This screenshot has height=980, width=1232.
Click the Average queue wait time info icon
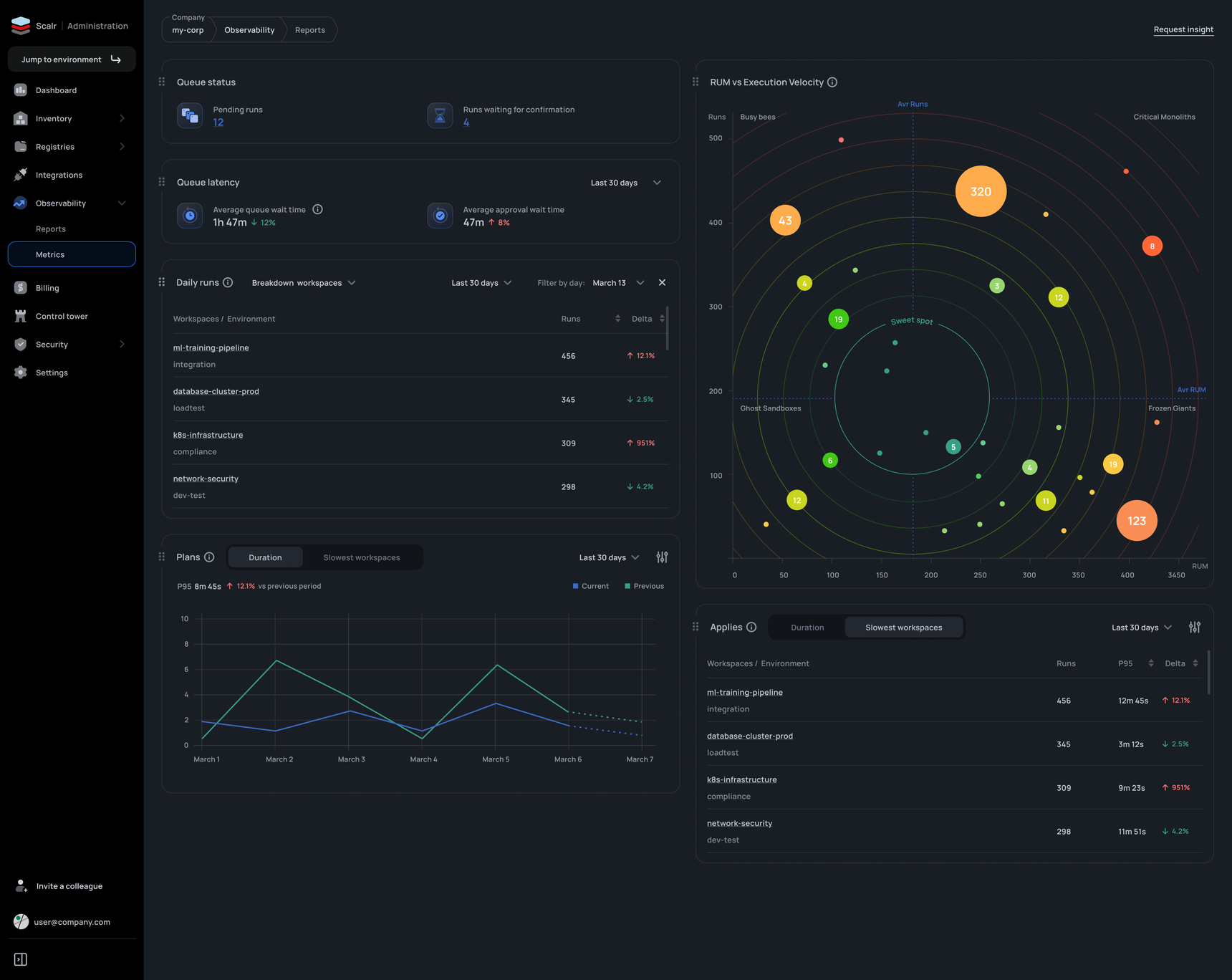click(x=318, y=209)
